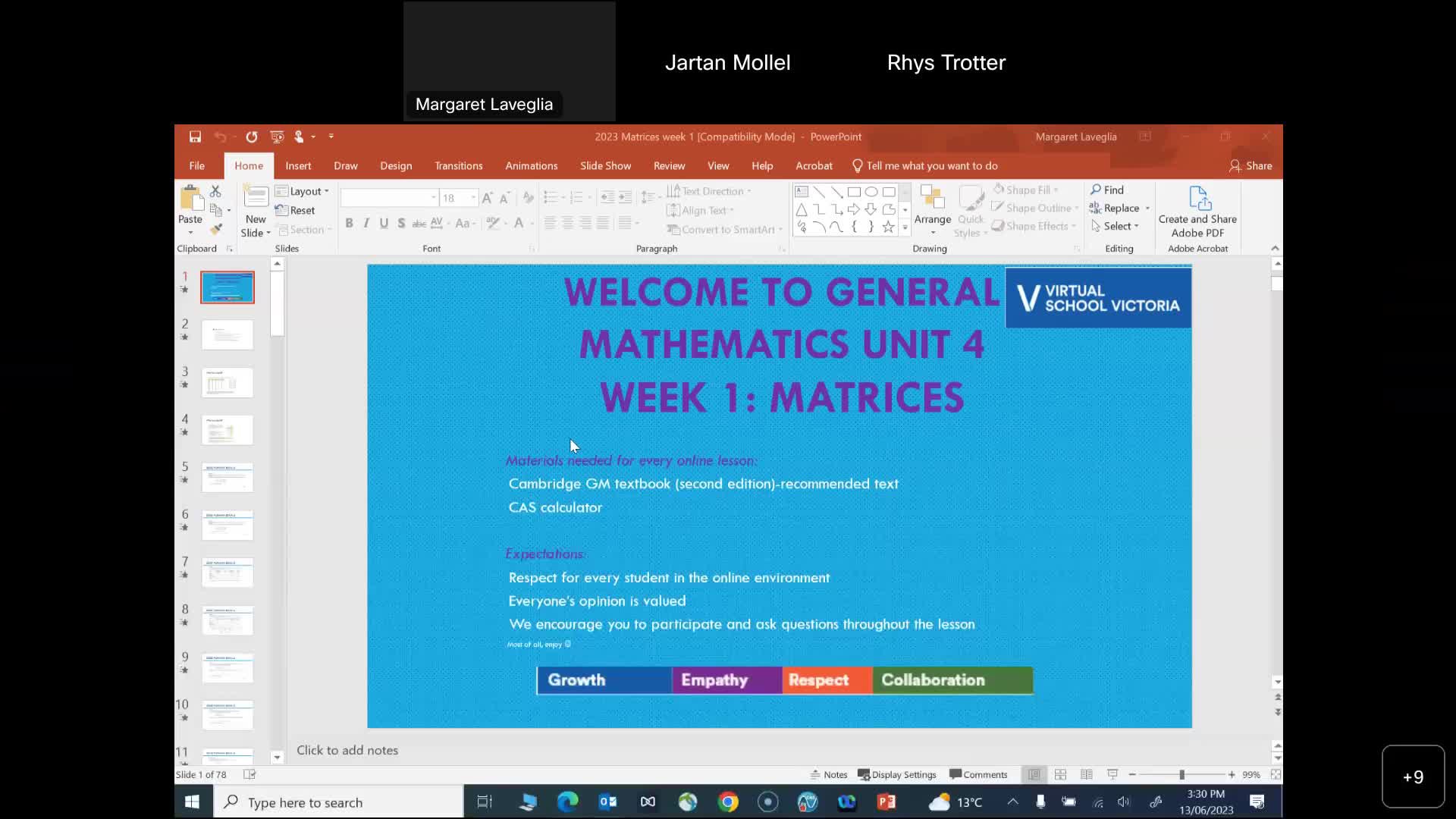Switch to the Animations ribbon tab
The image size is (1456, 819).
click(x=531, y=165)
